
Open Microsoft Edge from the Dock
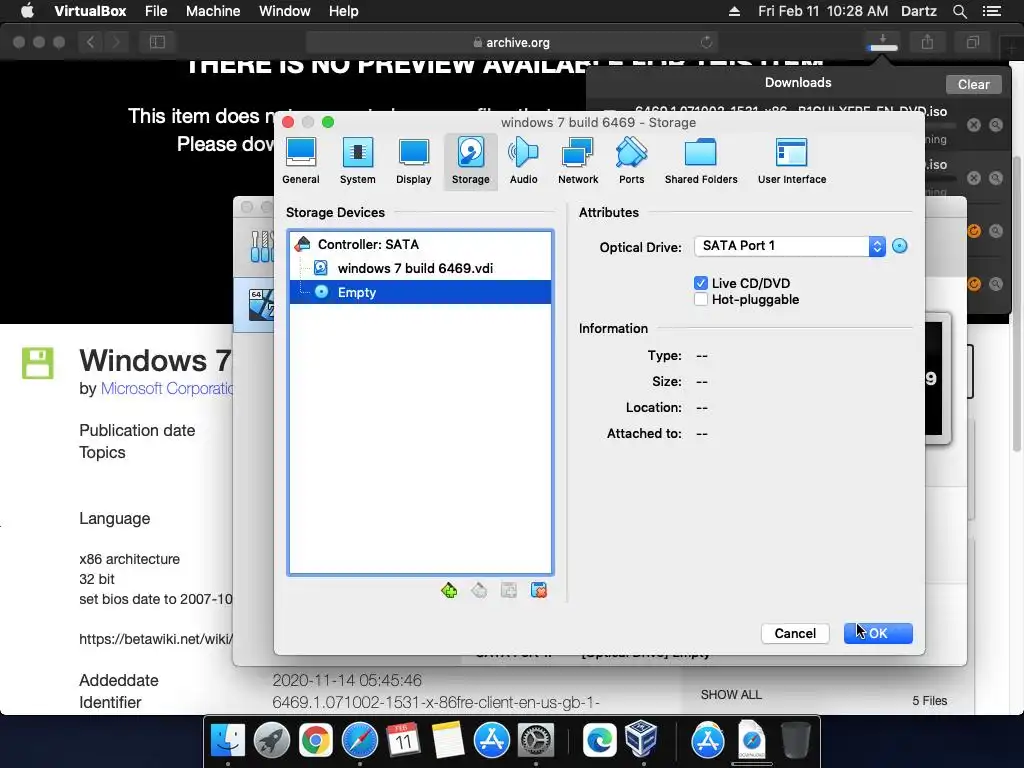[600, 741]
